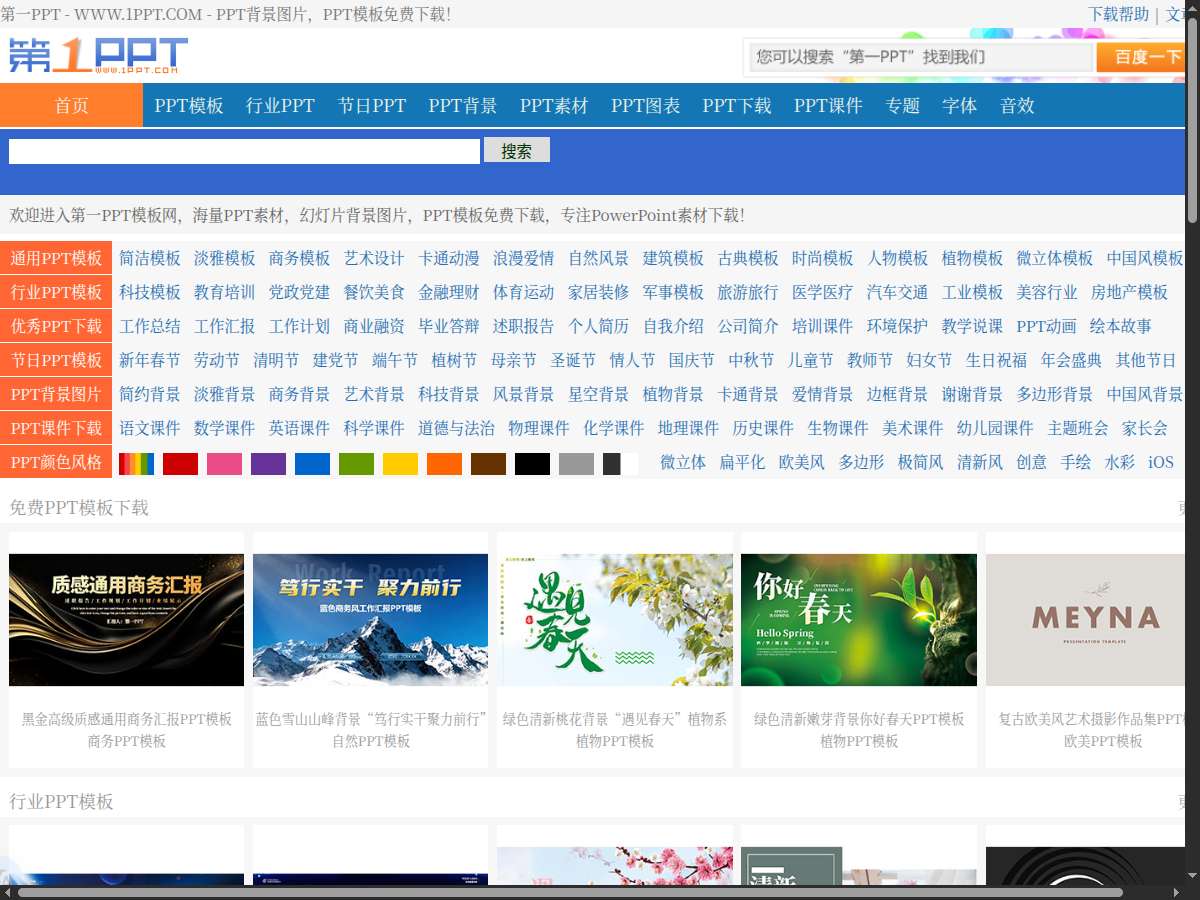
Task: Open the black-gold 质感通用商务汇报 template thumbnail
Action: [126, 620]
